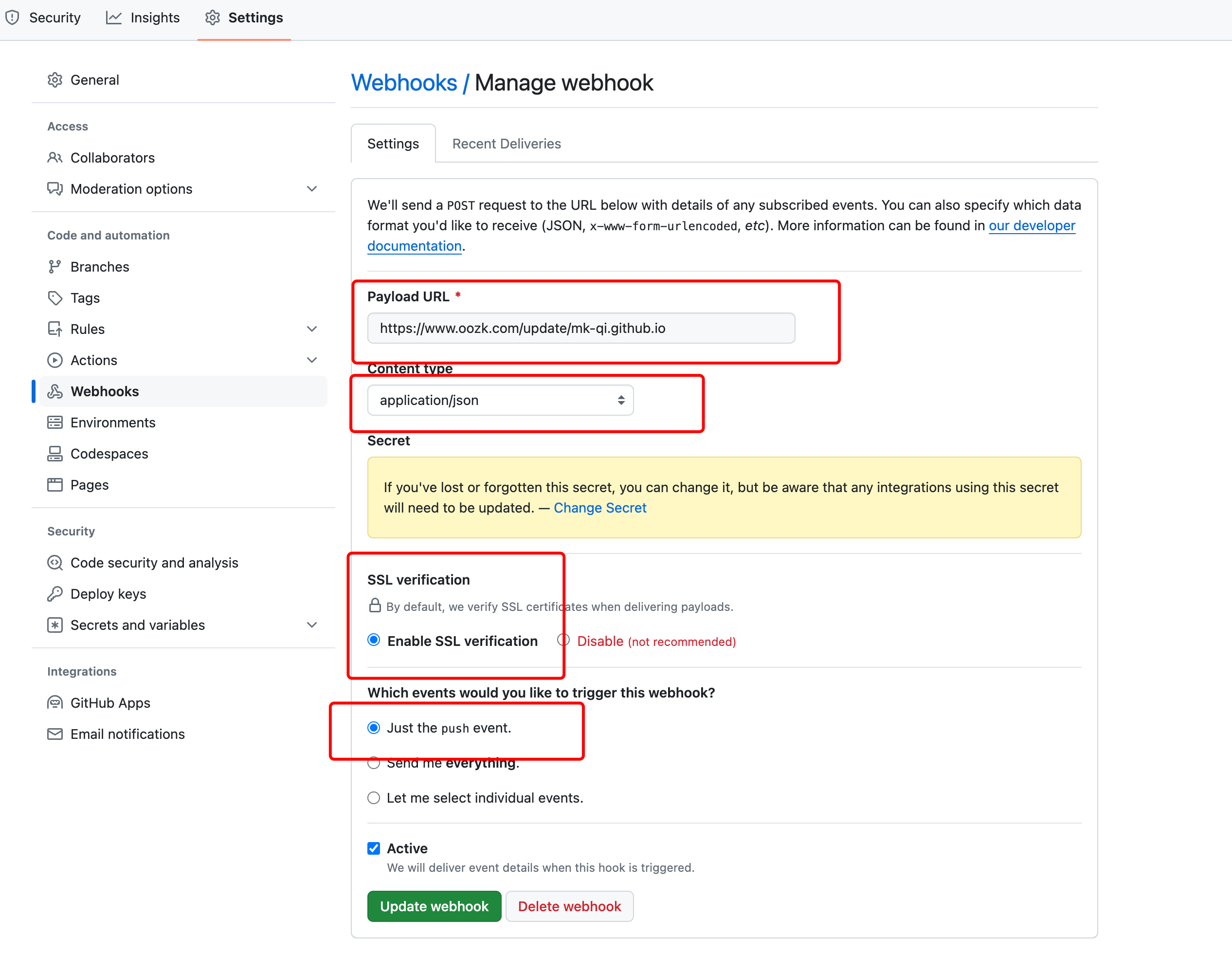Click the Email notifications envelope icon

(54, 734)
